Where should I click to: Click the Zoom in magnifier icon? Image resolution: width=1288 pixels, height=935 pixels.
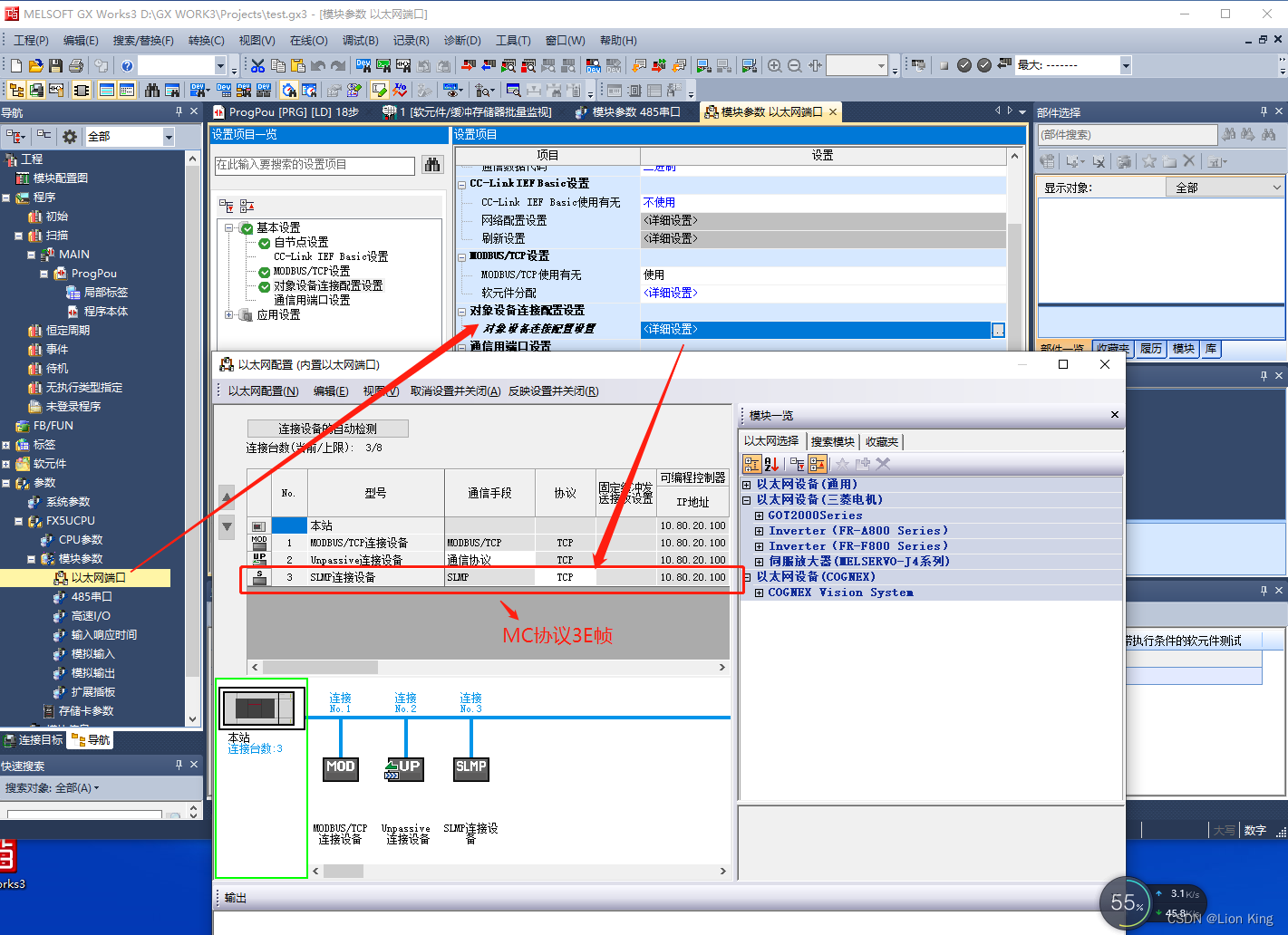click(x=775, y=65)
